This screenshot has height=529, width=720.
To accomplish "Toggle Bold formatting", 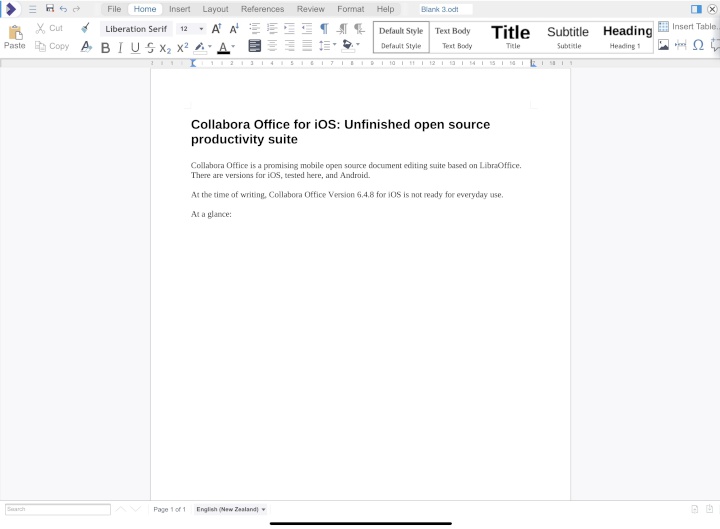I will tap(105, 47).
